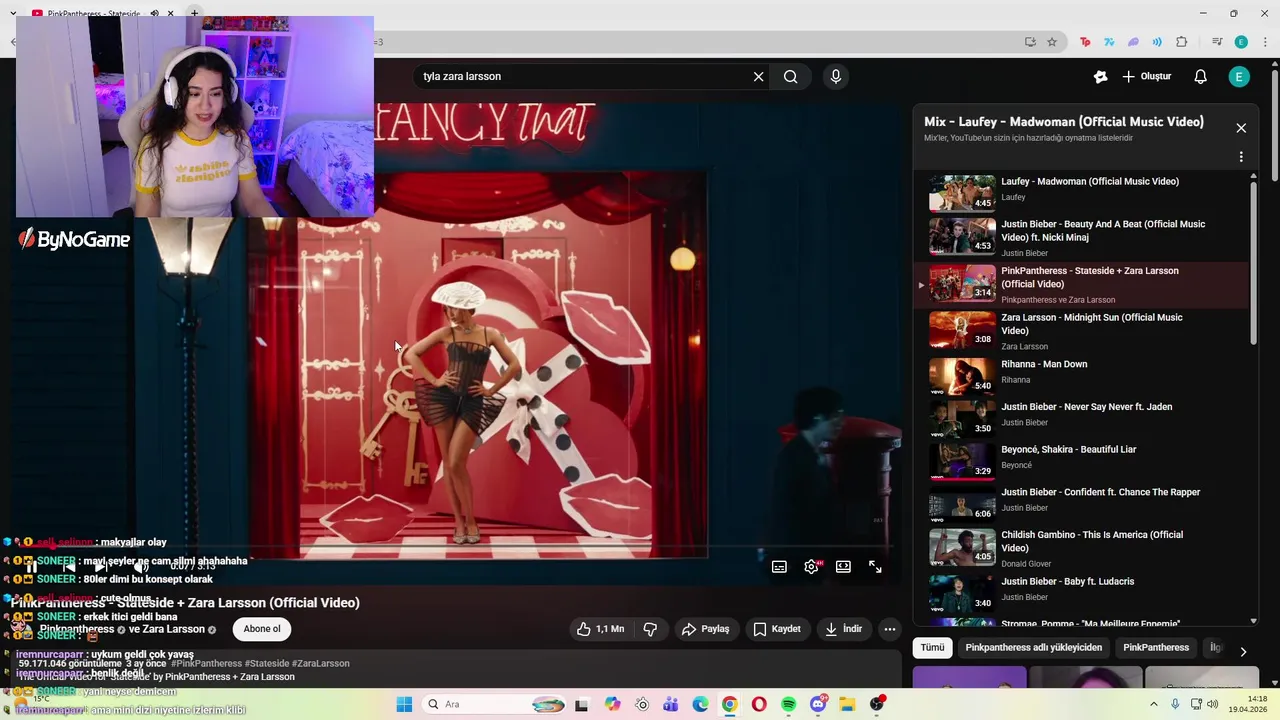1280x720 pixels.
Task: Select Pinkpantheress adlı yükleyiciden chip
Action: coord(1033,648)
